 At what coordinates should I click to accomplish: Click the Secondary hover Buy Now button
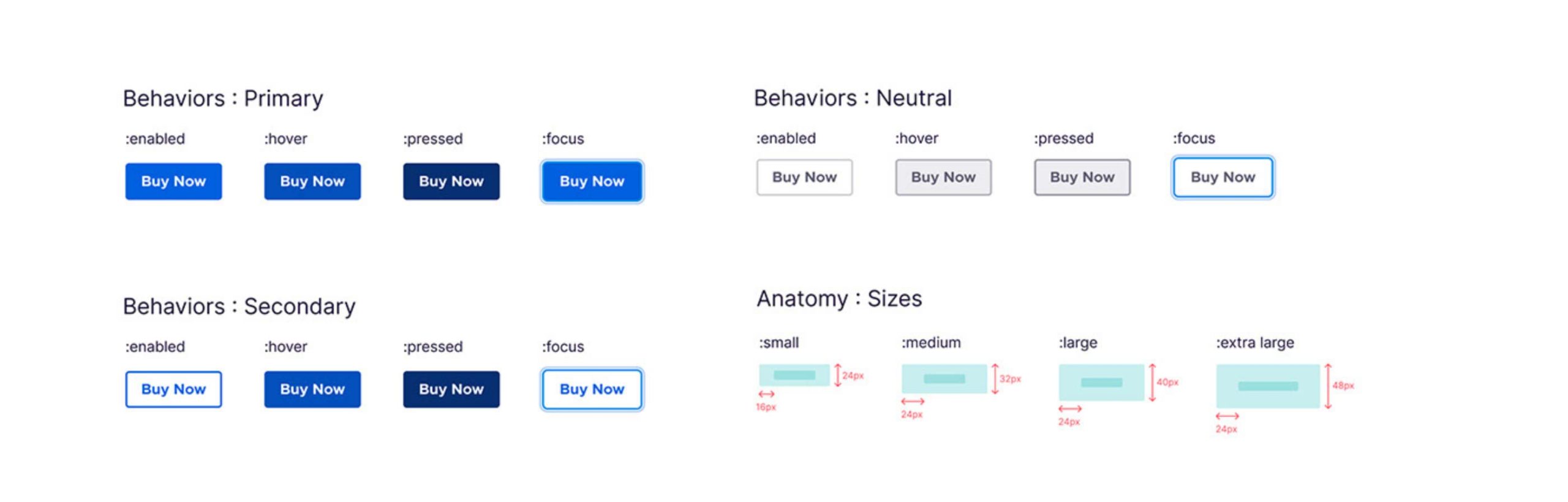312,389
